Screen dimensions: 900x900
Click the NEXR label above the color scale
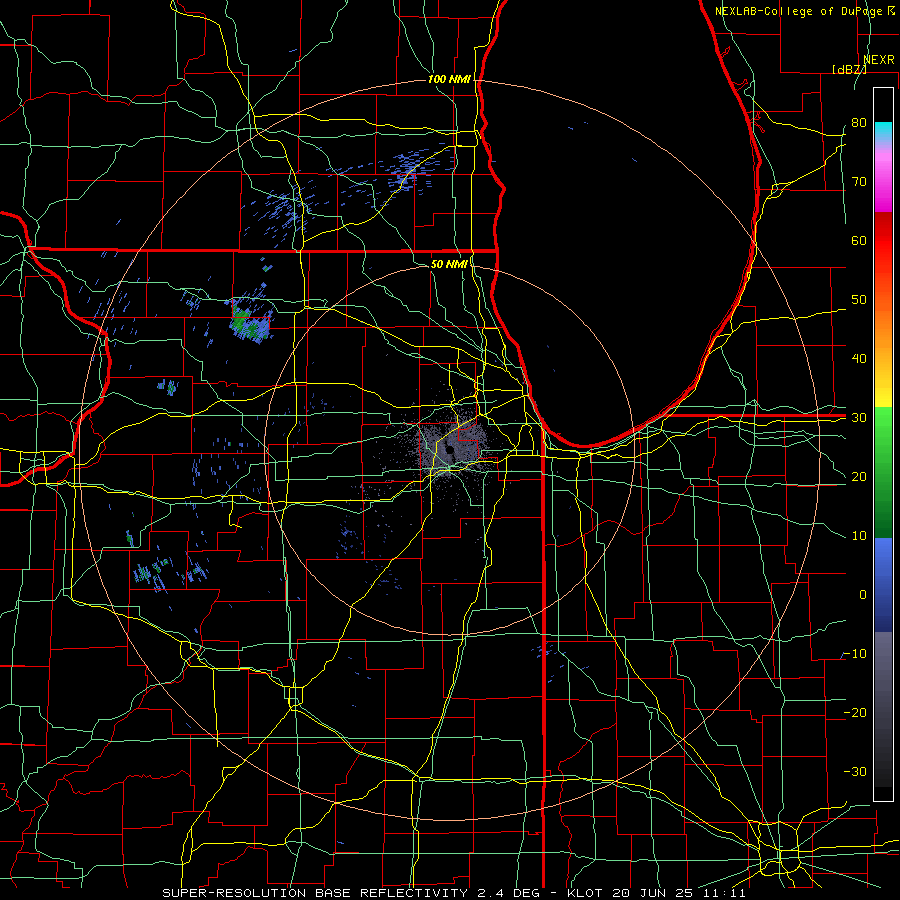(879, 60)
